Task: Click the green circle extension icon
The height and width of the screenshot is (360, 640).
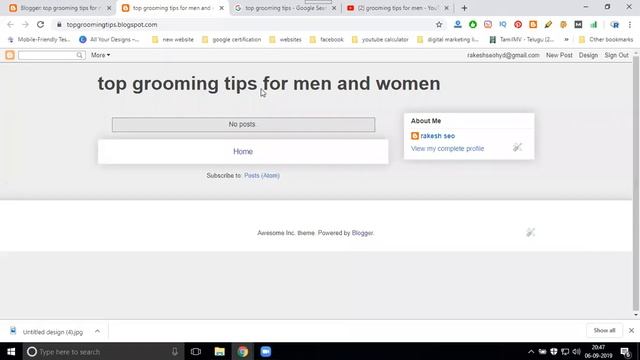Action: 473,24
